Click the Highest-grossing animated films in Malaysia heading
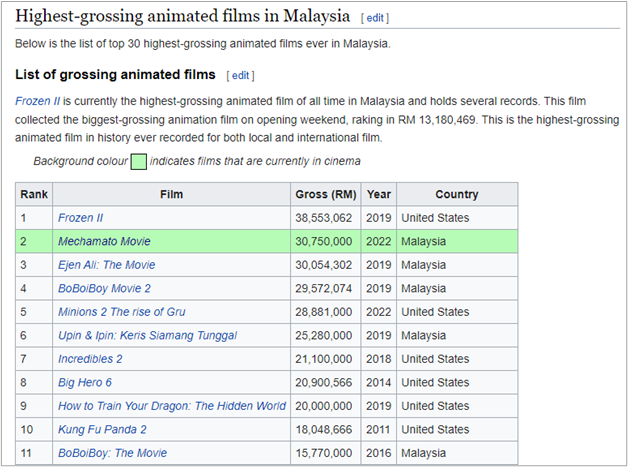628x467 pixels. point(183,16)
